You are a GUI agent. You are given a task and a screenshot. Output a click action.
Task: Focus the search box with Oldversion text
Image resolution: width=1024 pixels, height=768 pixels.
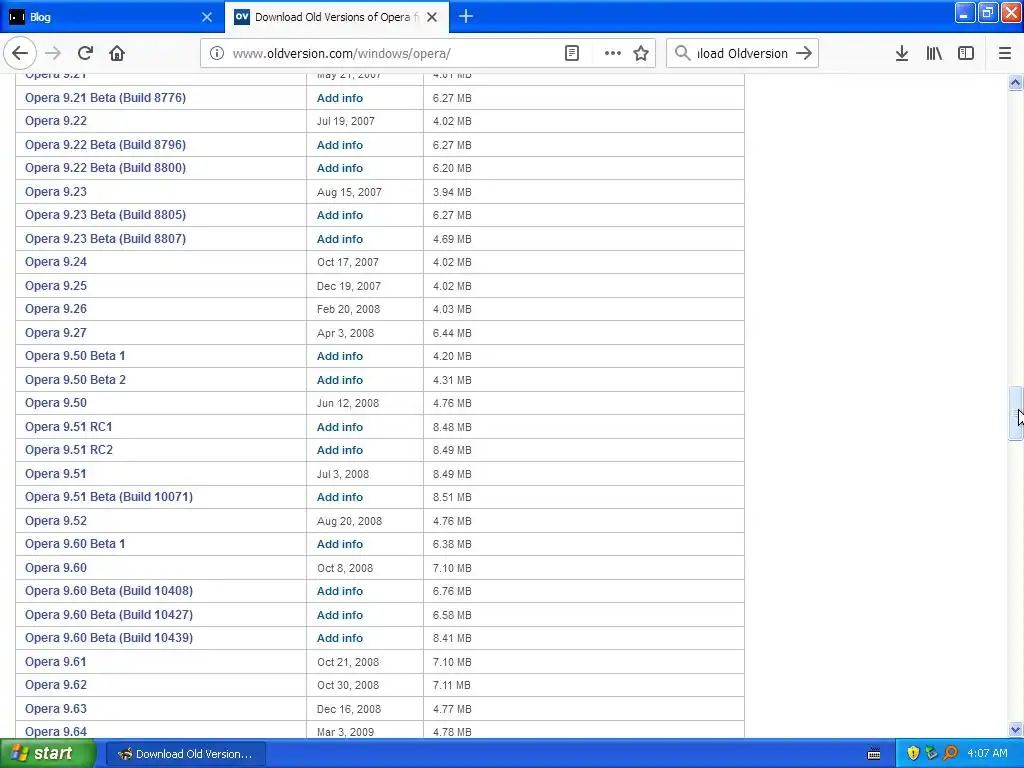click(743, 54)
